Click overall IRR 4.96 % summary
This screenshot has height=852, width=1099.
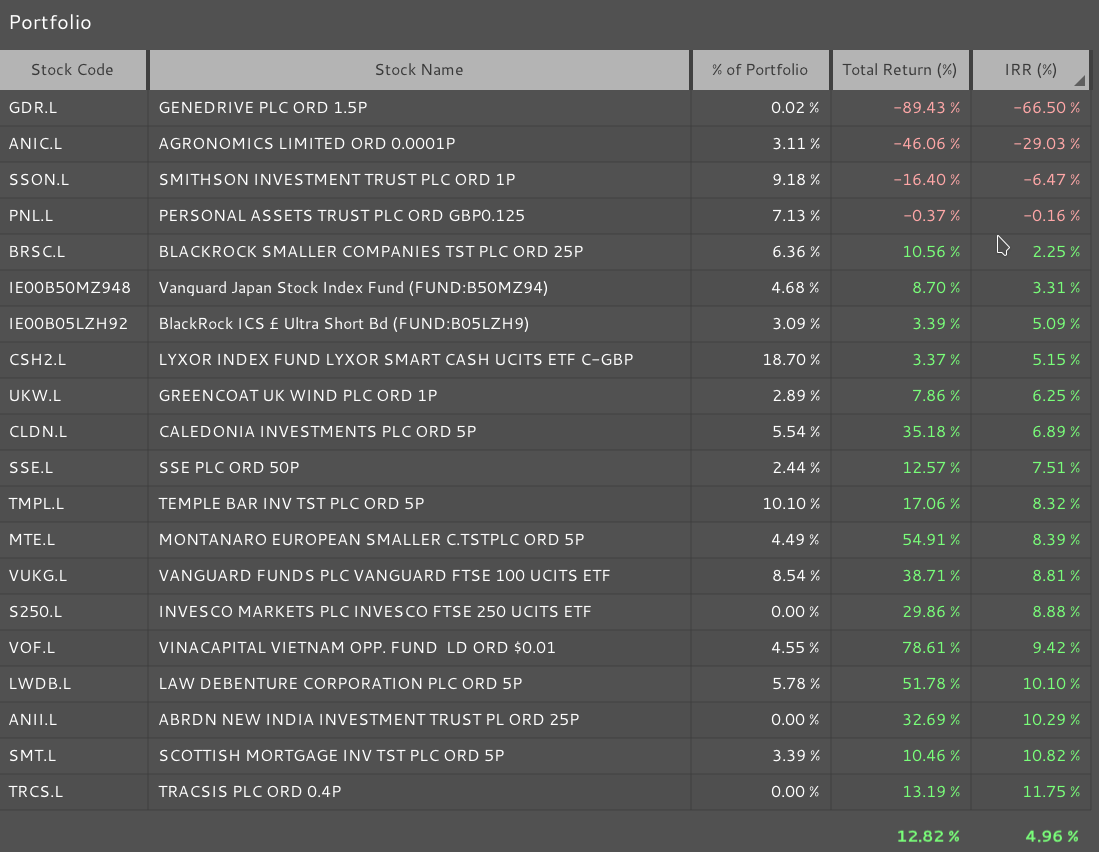pyautogui.click(x=1052, y=837)
